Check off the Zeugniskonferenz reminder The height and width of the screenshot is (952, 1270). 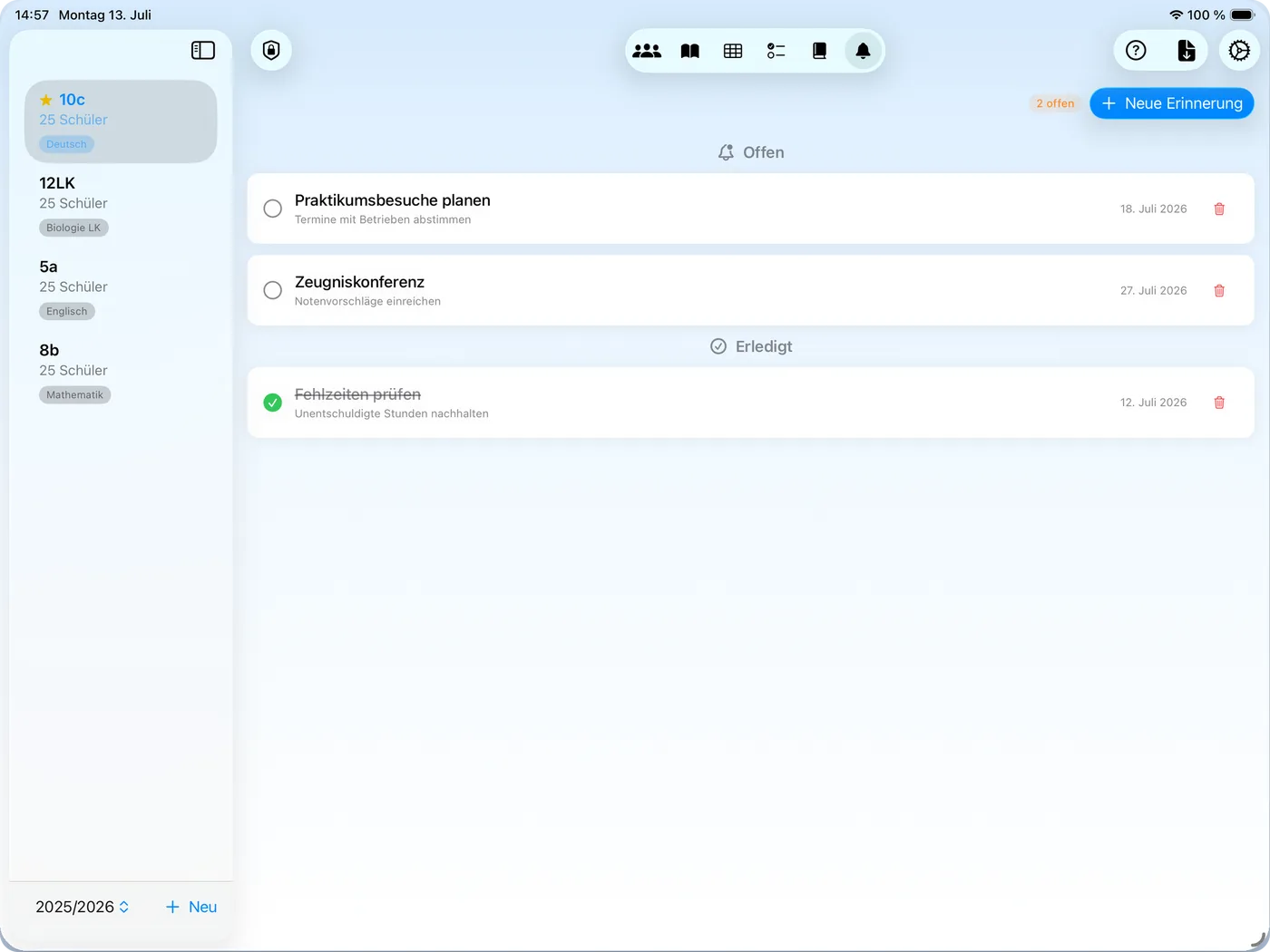coord(272,290)
